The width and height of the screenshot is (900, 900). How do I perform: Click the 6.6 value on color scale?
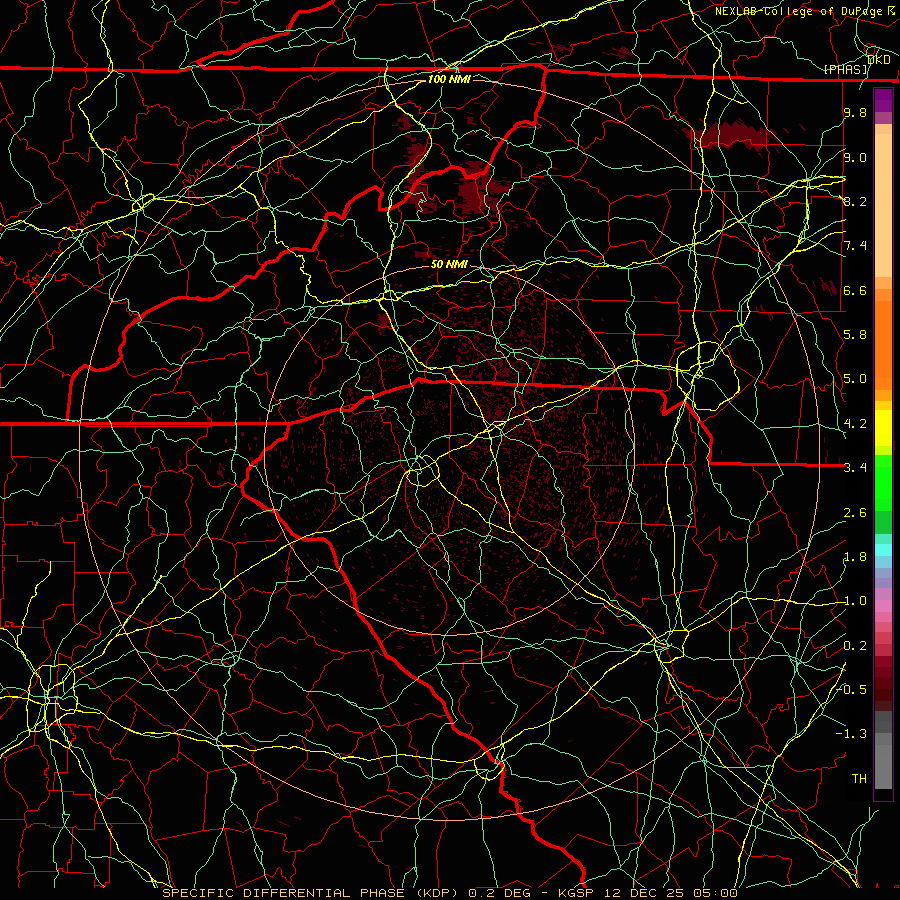[x=855, y=290]
